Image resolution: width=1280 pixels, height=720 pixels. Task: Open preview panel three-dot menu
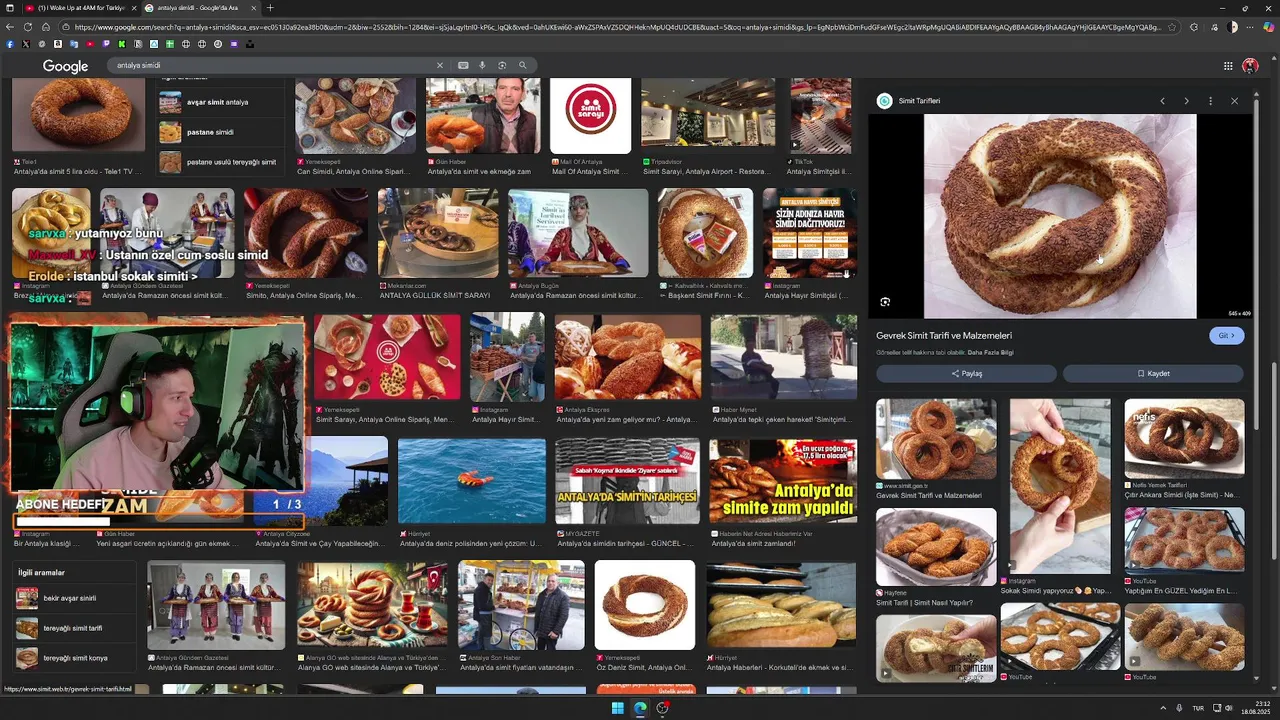tap(1210, 101)
